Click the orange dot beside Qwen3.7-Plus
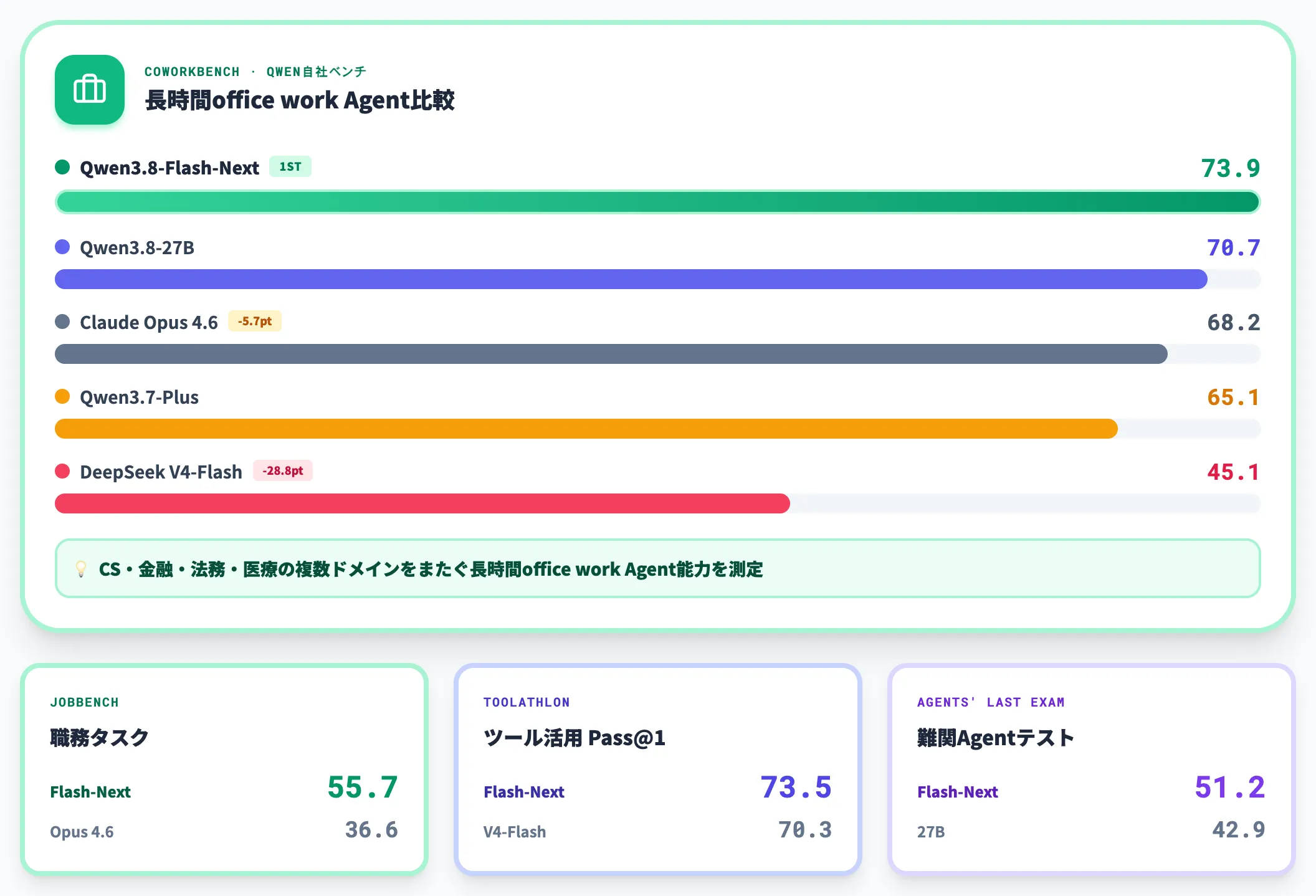Screen dimensions: 1316x896 (62, 396)
